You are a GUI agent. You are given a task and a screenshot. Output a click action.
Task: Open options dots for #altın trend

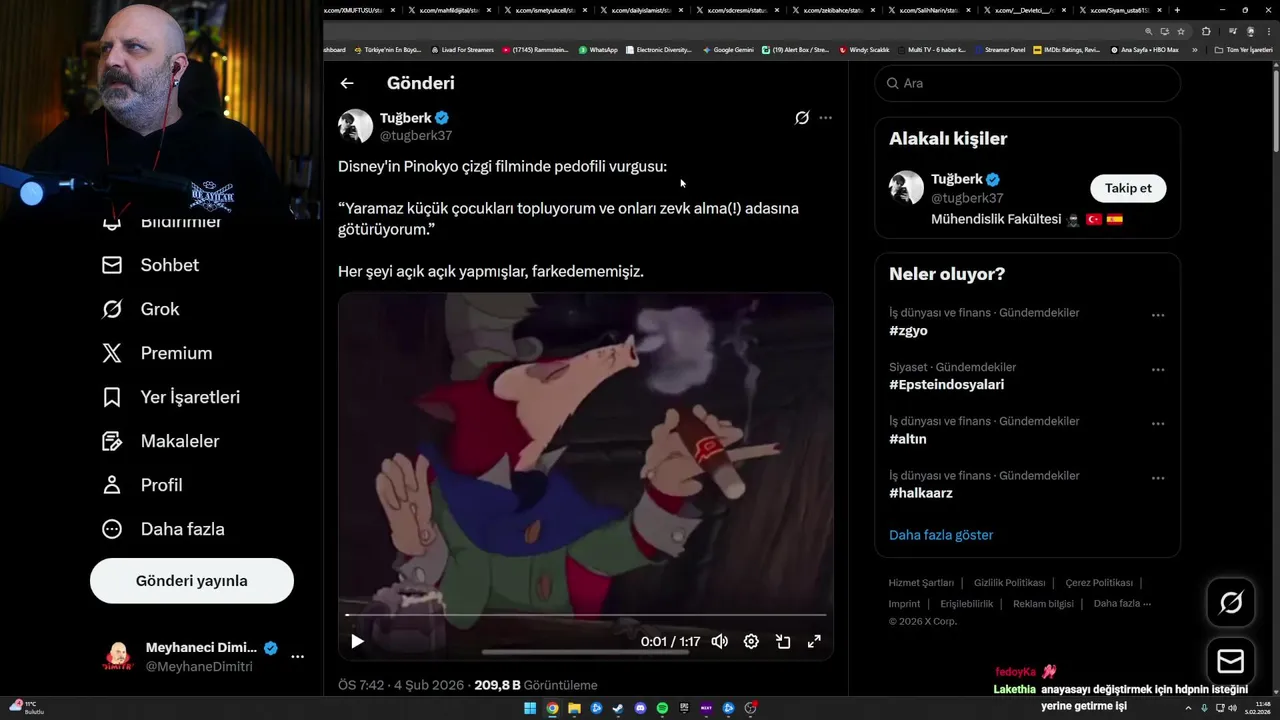(x=1158, y=423)
